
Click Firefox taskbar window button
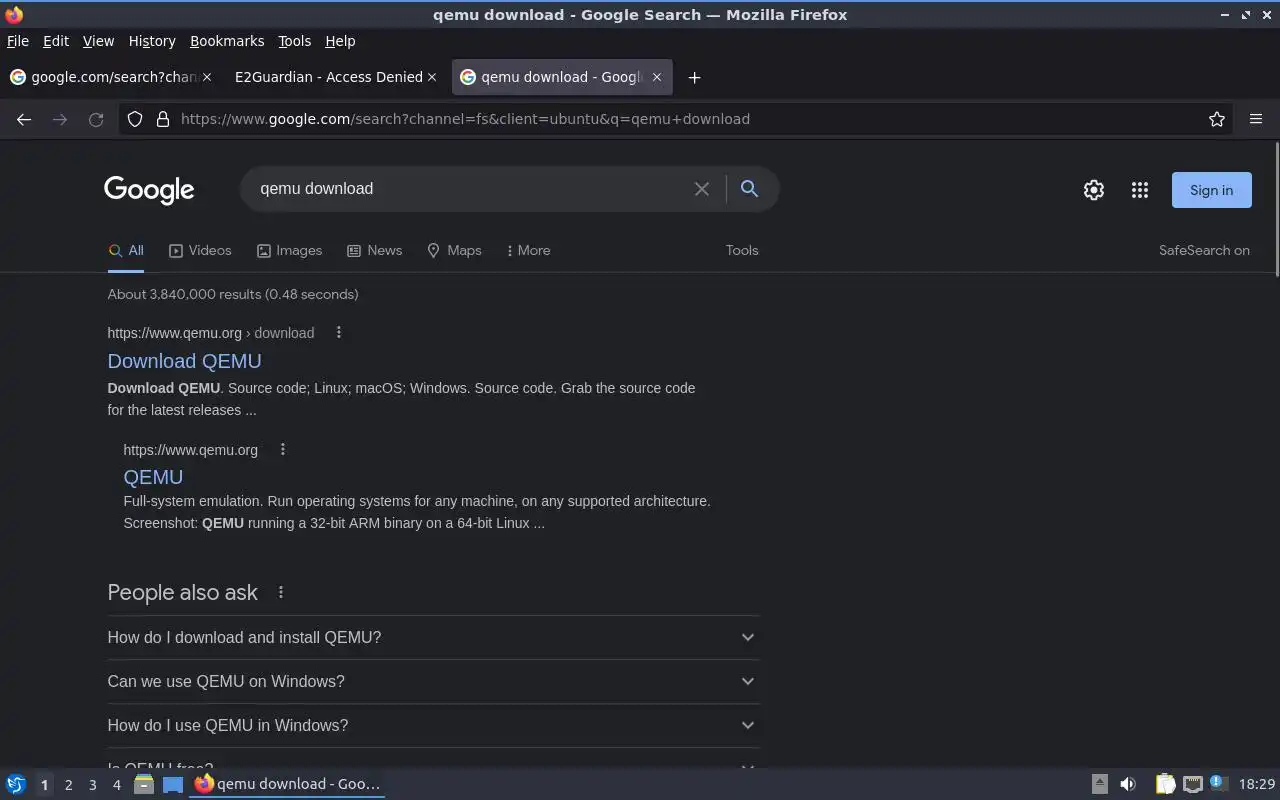point(288,784)
